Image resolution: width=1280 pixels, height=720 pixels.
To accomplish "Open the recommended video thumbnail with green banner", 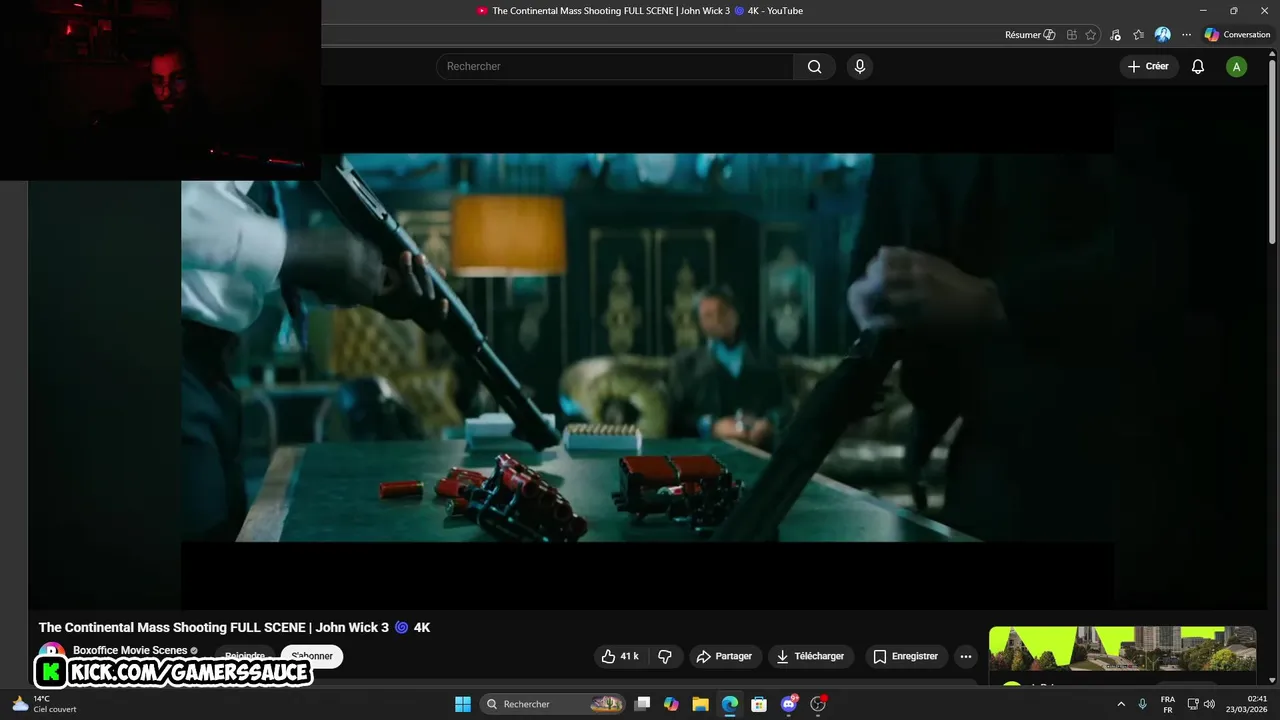I will [x=1122, y=650].
